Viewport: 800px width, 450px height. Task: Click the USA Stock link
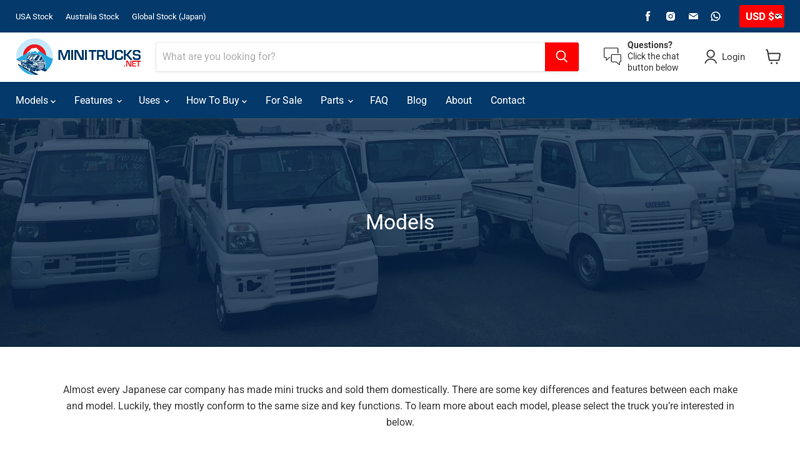pyautogui.click(x=34, y=16)
